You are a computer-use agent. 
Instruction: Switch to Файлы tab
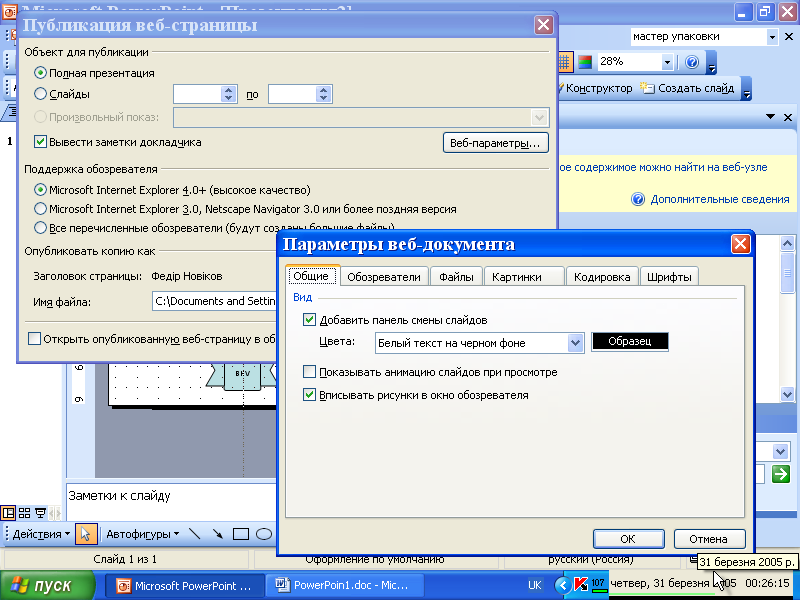[x=456, y=277]
